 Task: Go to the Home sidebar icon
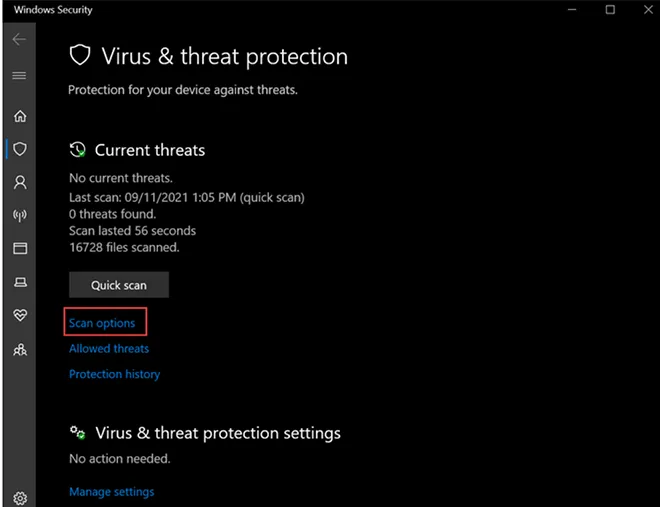(20, 116)
